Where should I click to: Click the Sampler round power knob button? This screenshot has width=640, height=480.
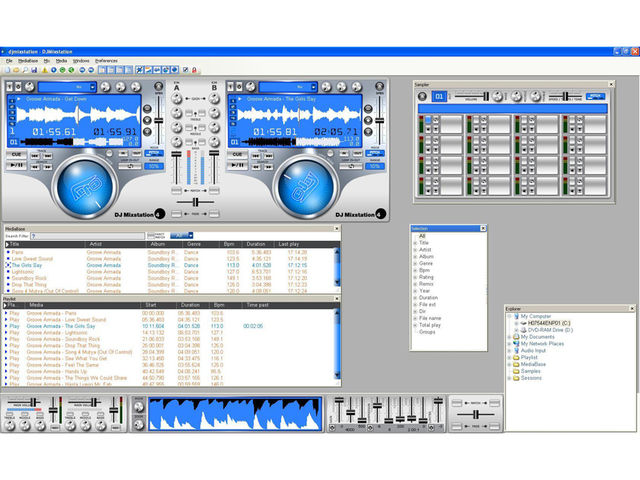pyautogui.click(x=422, y=96)
